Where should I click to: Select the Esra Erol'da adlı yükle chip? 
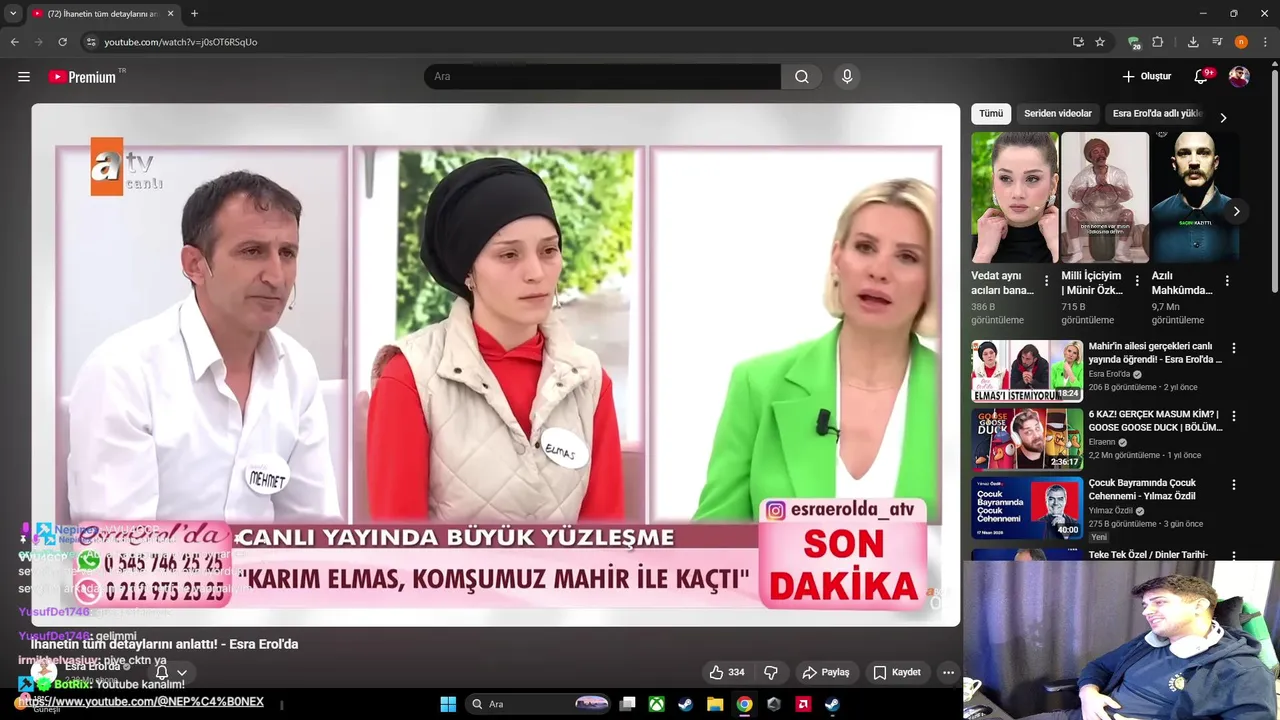click(1157, 114)
